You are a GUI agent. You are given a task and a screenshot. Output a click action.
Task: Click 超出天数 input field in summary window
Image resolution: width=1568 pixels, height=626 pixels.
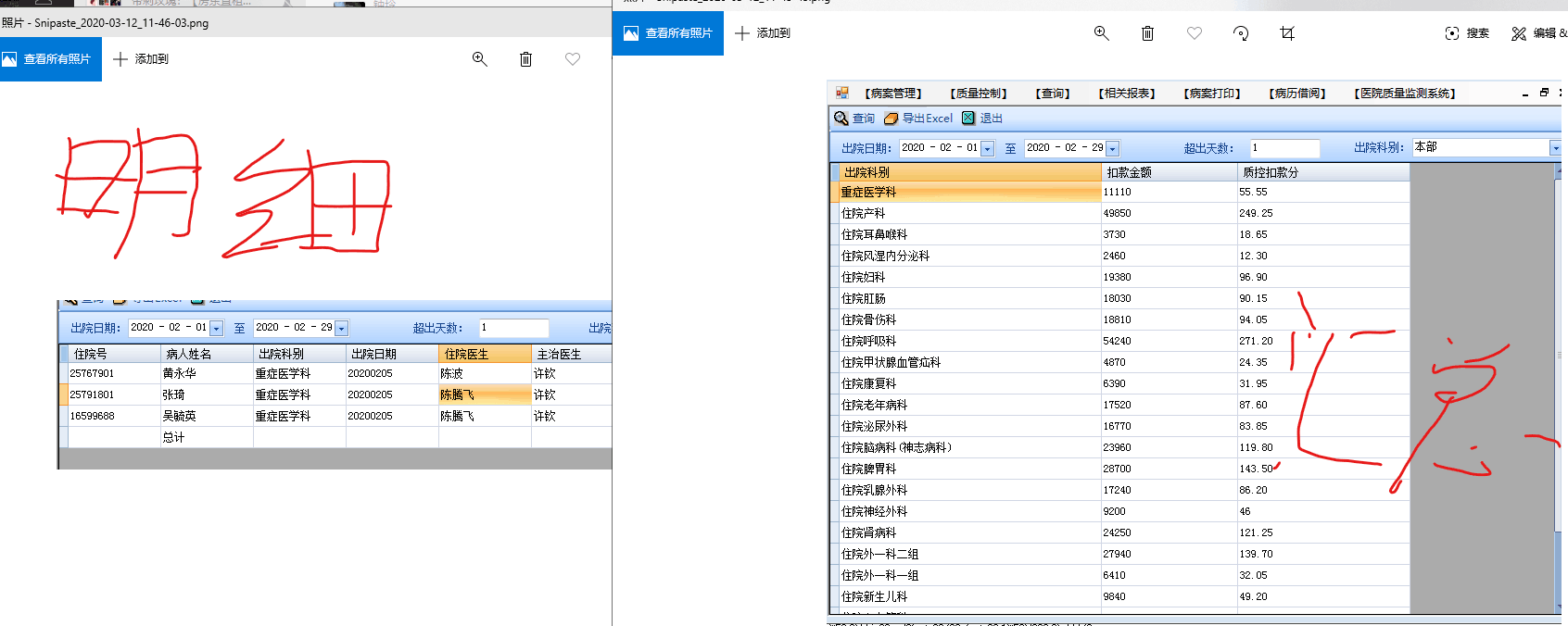pos(1284,148)
